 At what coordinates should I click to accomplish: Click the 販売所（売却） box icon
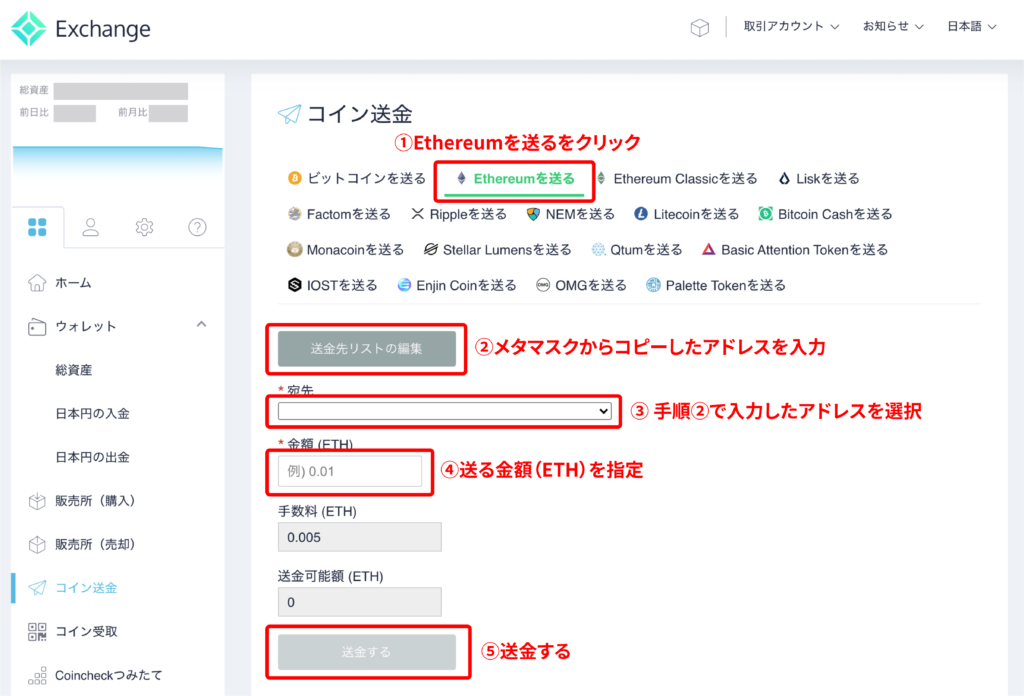coord(37,545)
